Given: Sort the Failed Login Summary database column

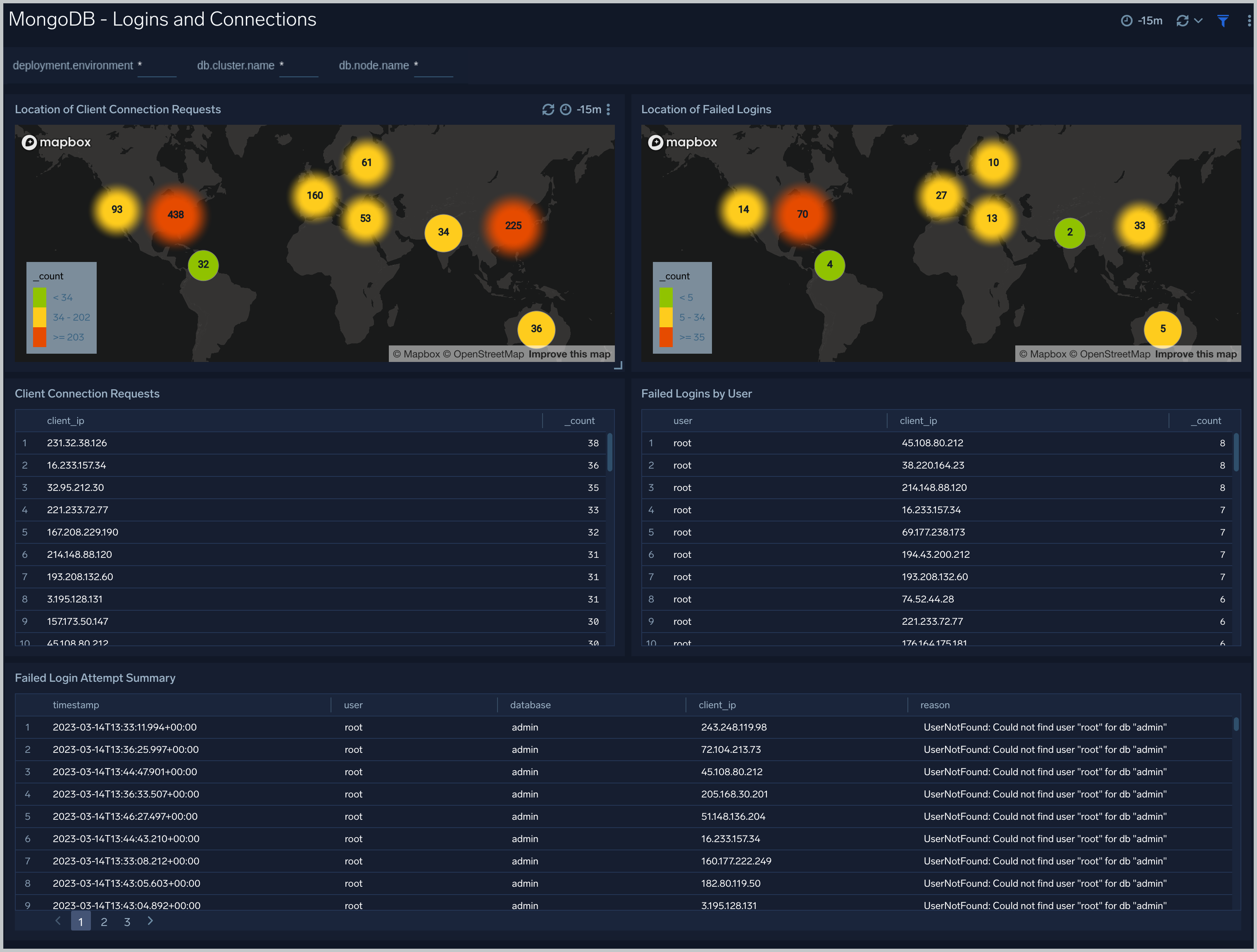Looking at the screenshot, I should click(530, 705).
